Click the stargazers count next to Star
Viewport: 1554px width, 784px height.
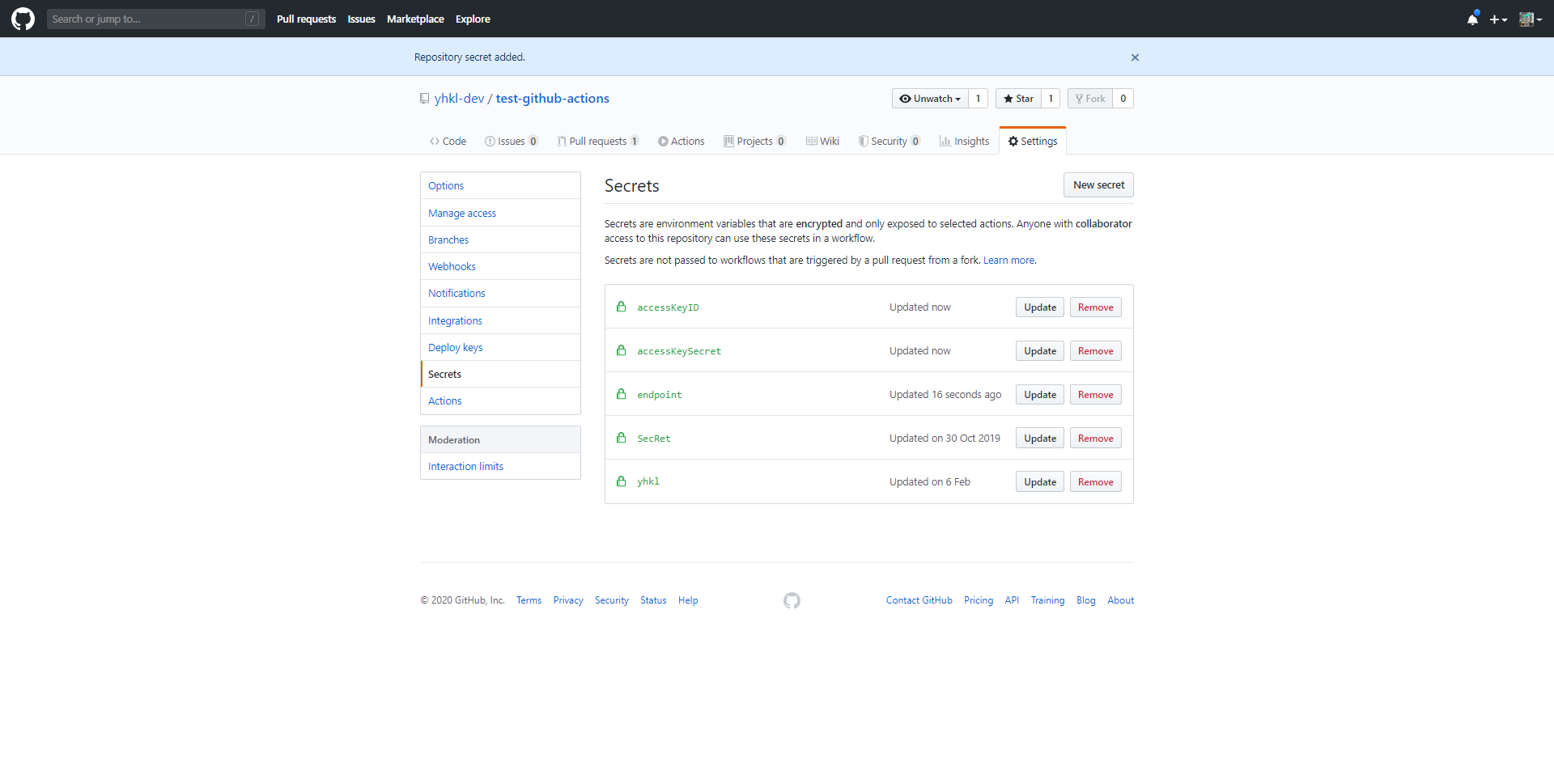pyautogui.click(x=1051, y=99)
